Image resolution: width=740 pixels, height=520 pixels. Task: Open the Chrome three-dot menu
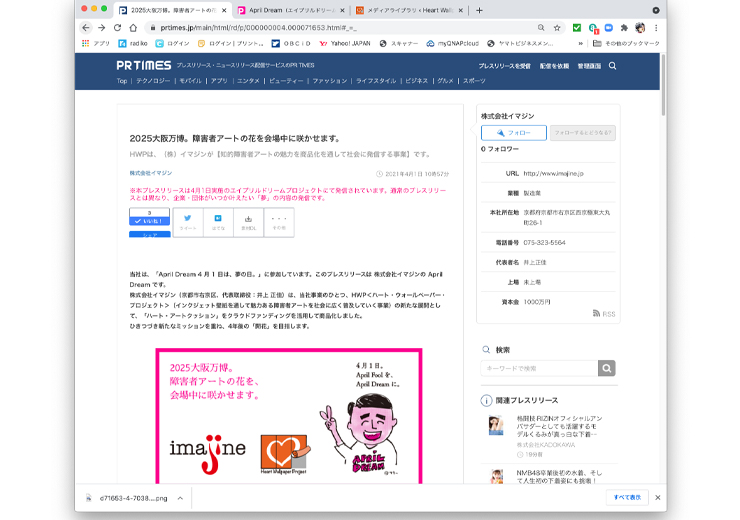click(x=656, y=28)
